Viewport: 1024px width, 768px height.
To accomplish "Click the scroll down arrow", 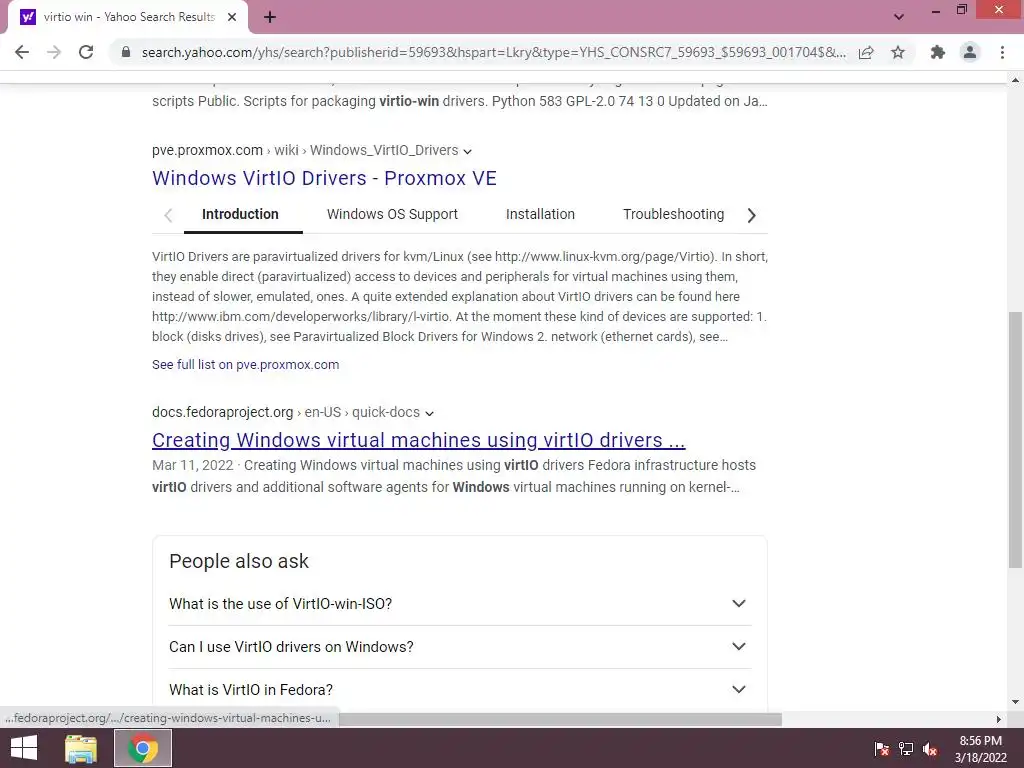I will click(1015, 703).
